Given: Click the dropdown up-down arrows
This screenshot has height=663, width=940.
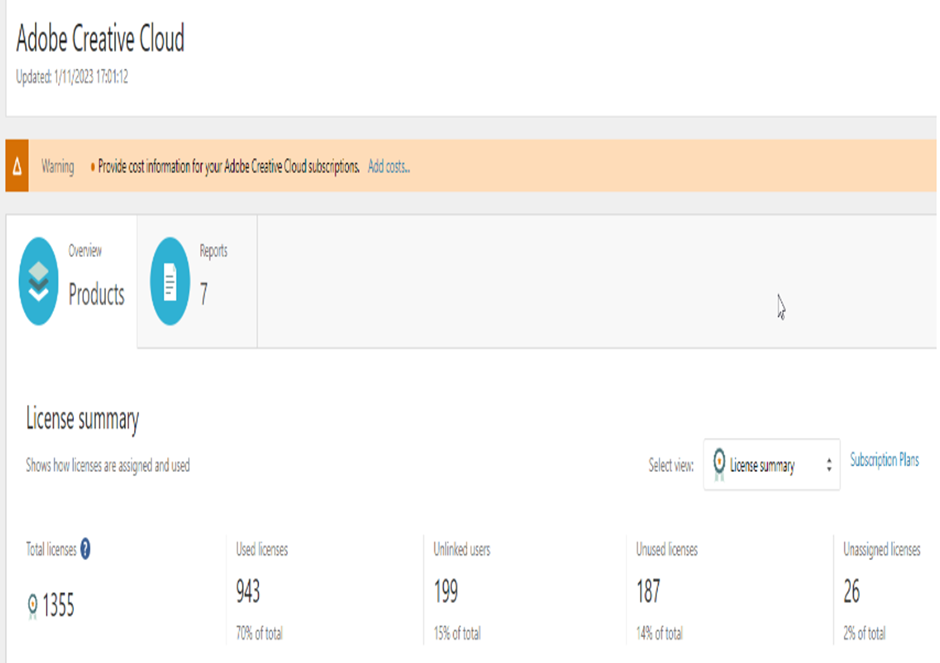Looking at the screenshot, I should click(x=829, y=465).
